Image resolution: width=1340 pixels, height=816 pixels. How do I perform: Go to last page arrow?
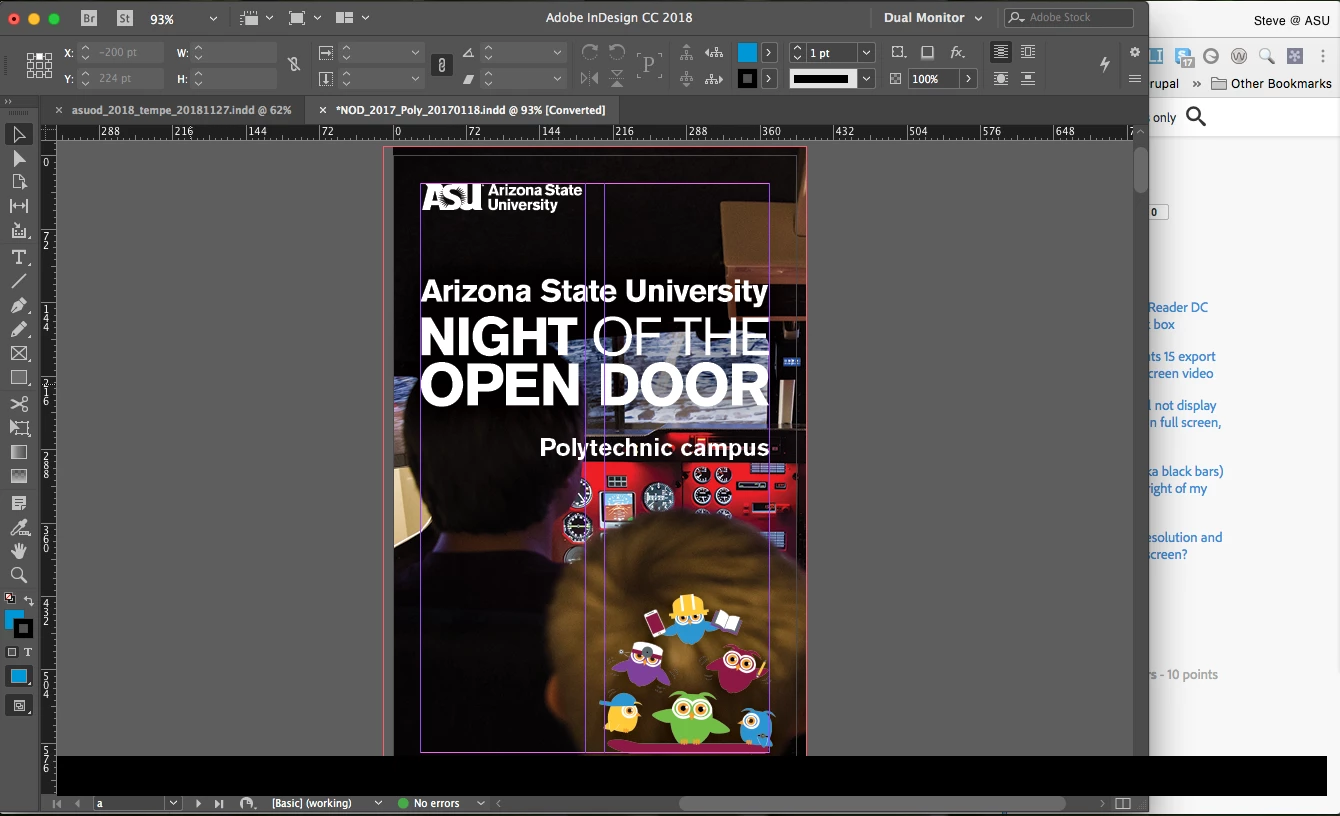219,803
